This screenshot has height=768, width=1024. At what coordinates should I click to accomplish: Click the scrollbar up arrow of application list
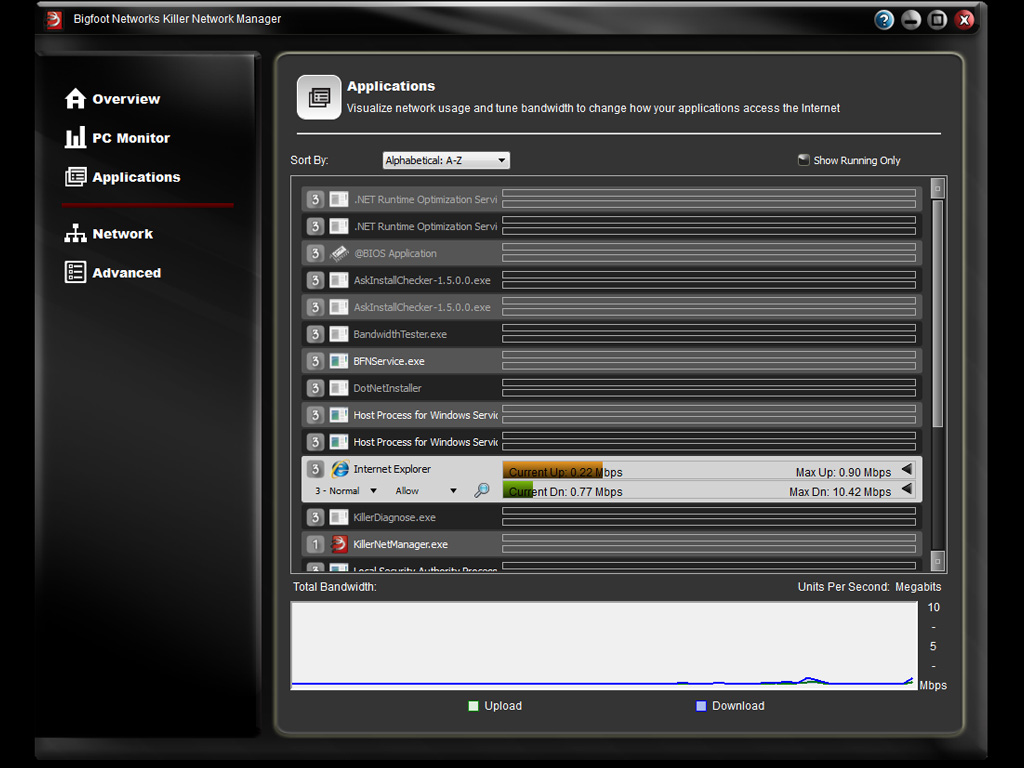tap(938, 188)
